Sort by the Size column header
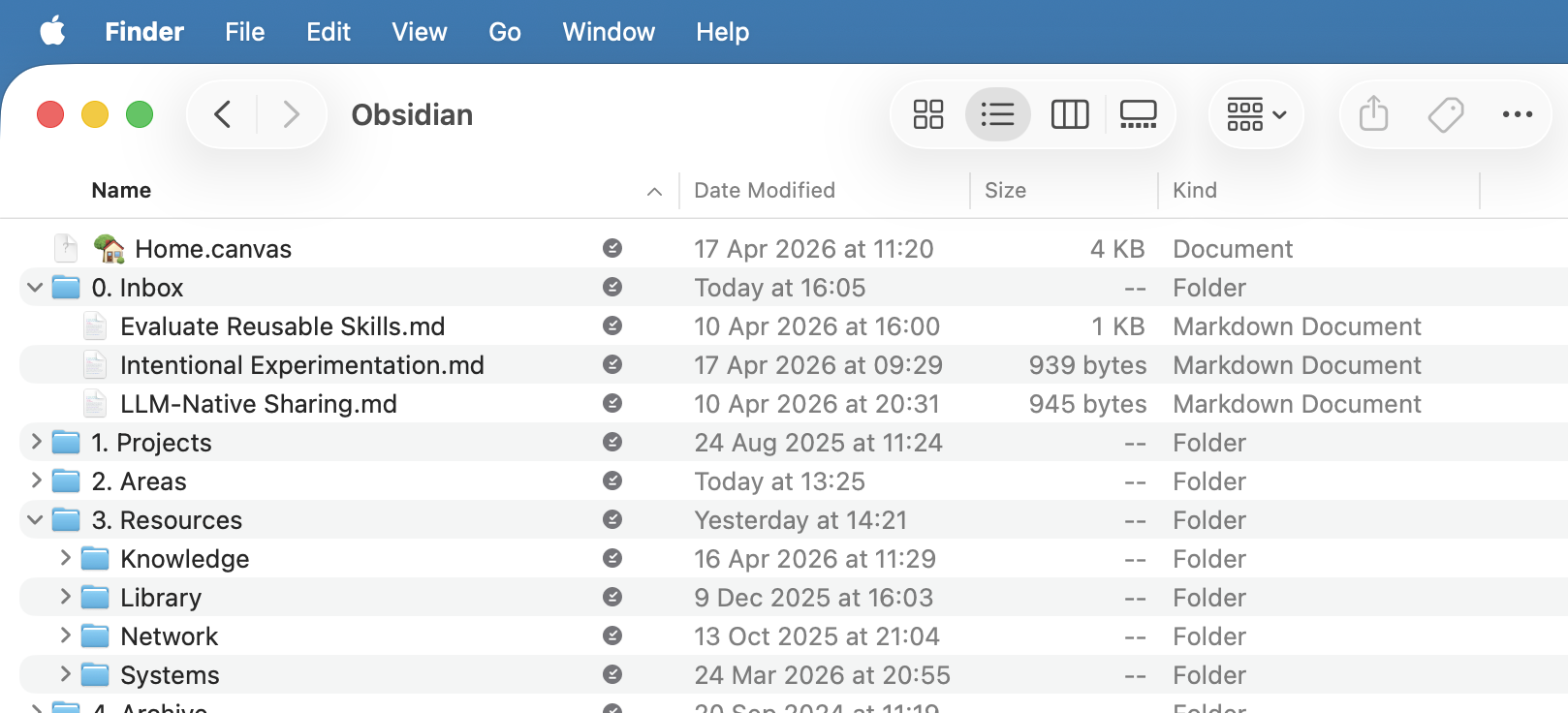Viewport: 1568px width, 713px height. [1005, 190]
